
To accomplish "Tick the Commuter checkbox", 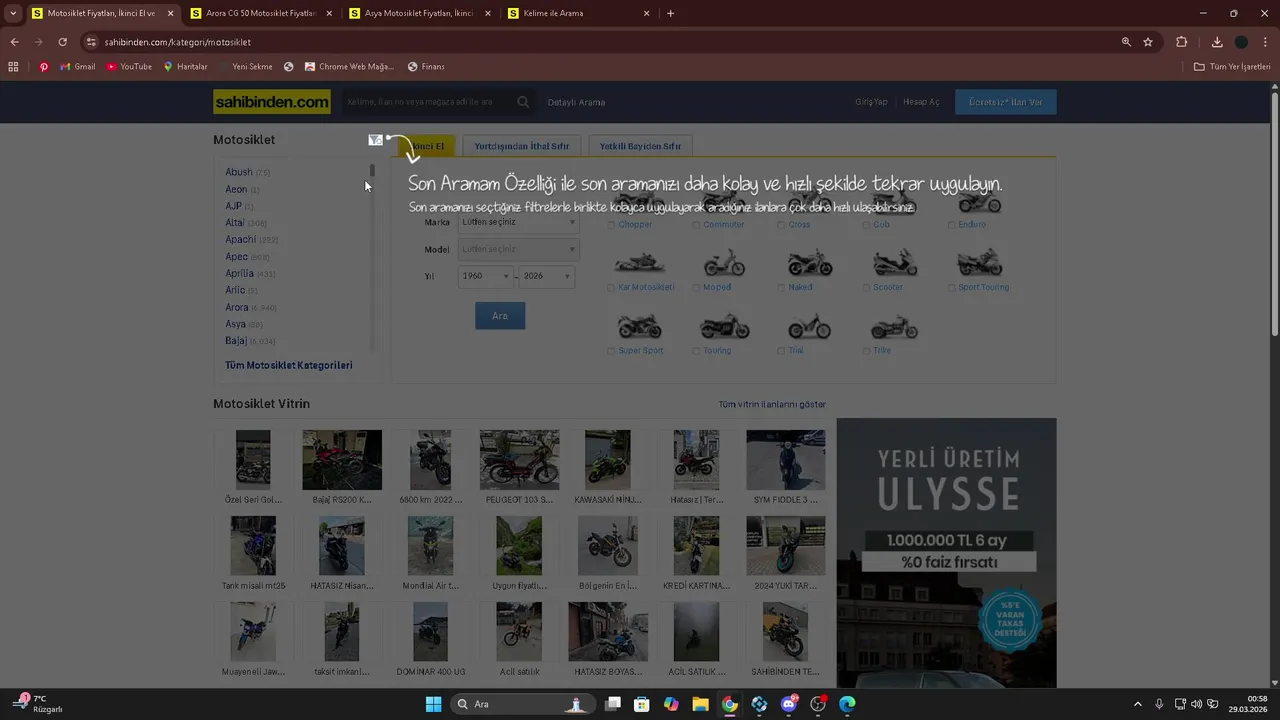I will pos(697,225).
